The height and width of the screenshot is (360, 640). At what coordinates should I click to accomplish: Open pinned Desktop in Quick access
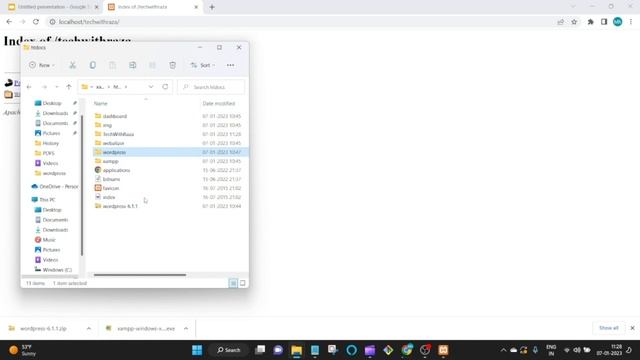[52, 103]
